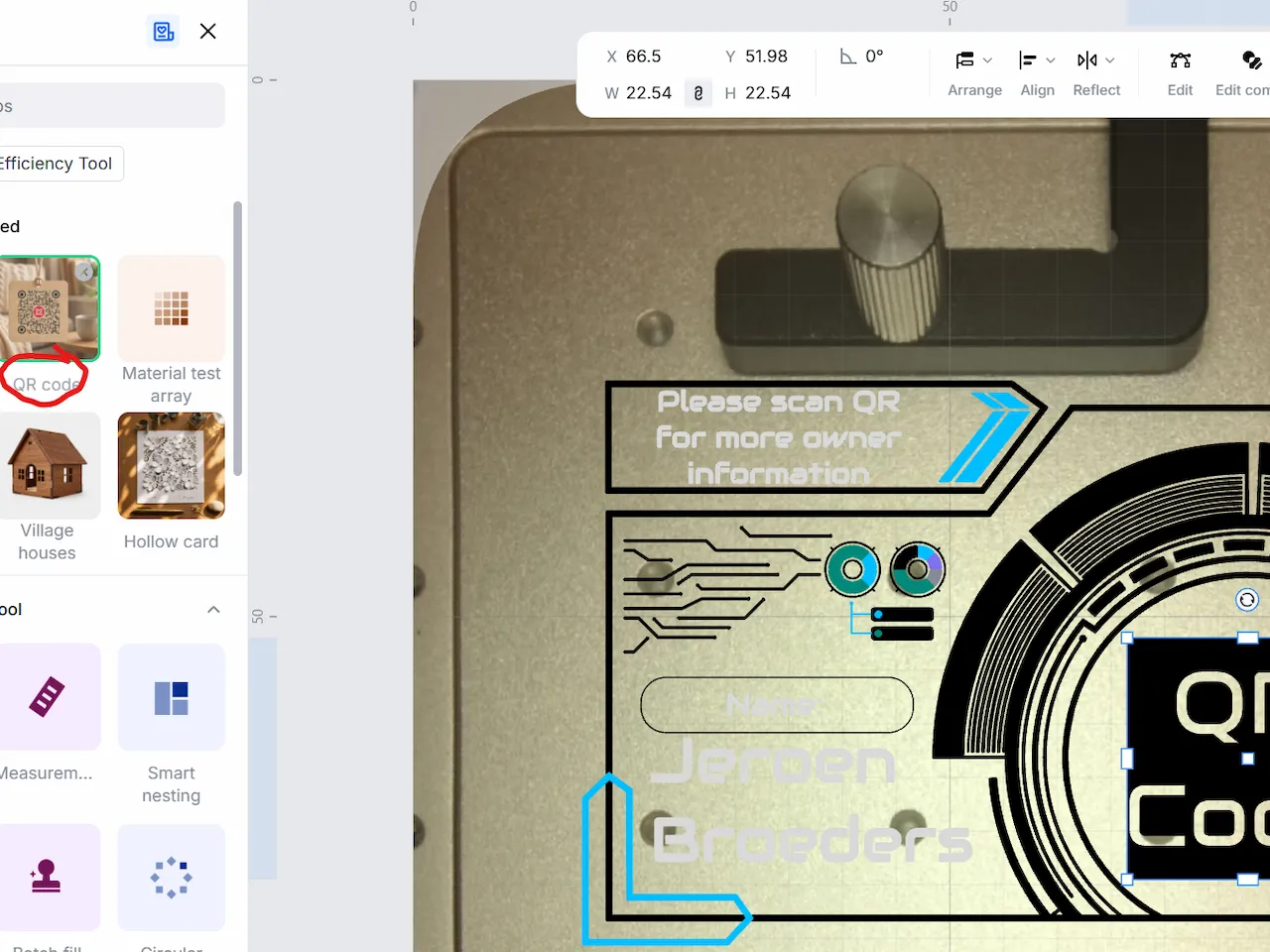The image size is (1270, 952).
Task: Edit the Y position value 51.98
Action: 767,57
